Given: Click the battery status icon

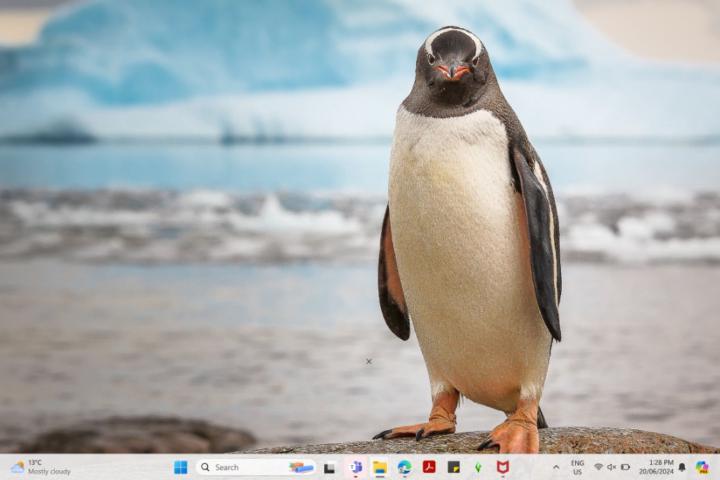Looking at the screenshot, I should pos(625,467).
